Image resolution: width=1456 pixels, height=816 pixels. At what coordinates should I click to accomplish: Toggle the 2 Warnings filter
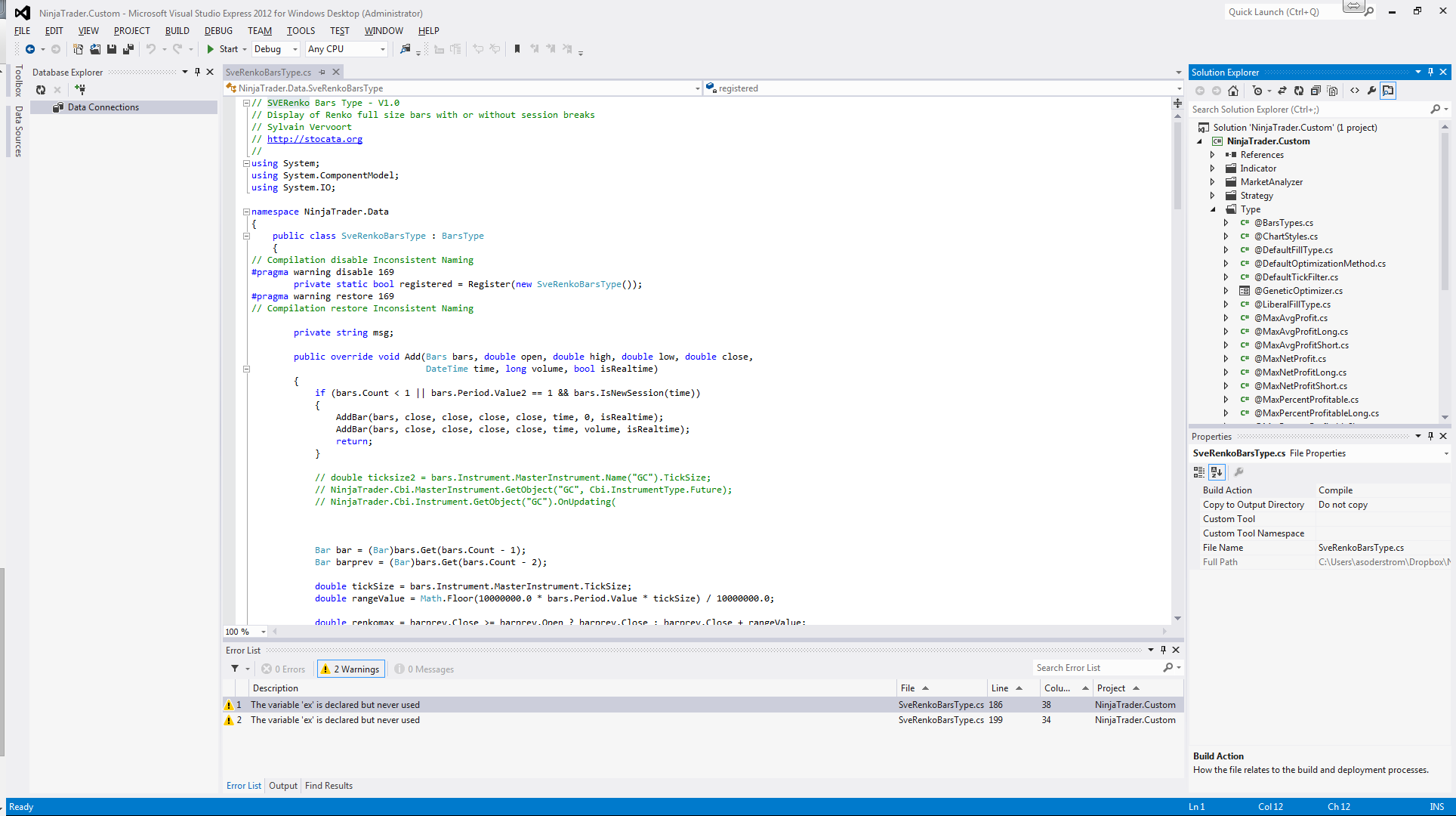point(350,669)
